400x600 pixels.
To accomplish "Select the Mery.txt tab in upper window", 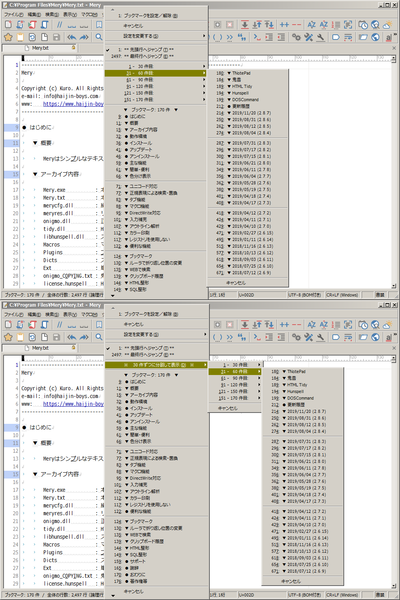I will click(x=40, y=48).
